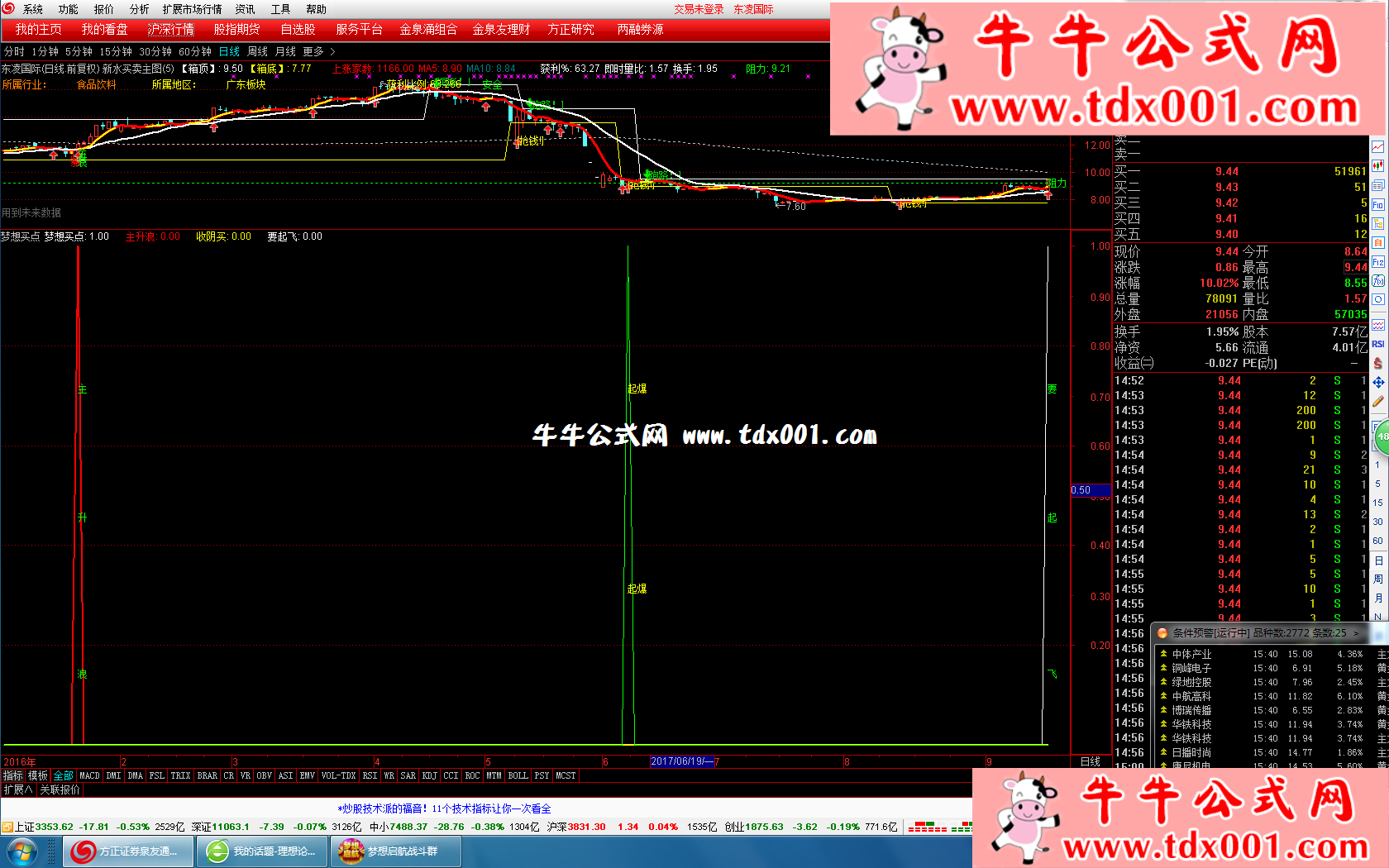
Task: Open the f(x) formula icon
Action: click(1378, 281)
